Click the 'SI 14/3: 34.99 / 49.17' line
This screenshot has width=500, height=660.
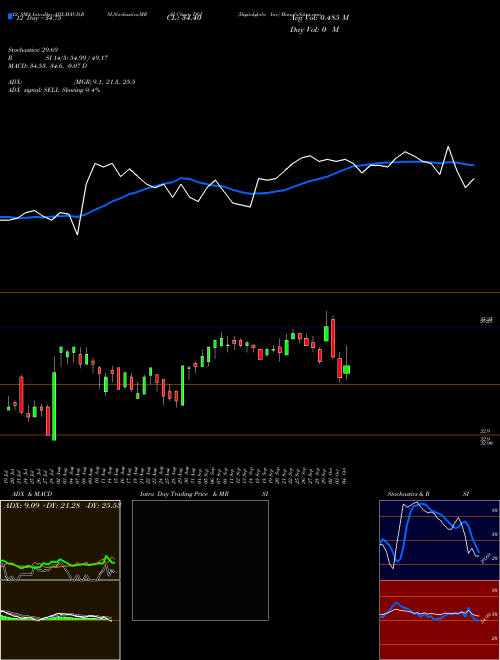[77, 58]
